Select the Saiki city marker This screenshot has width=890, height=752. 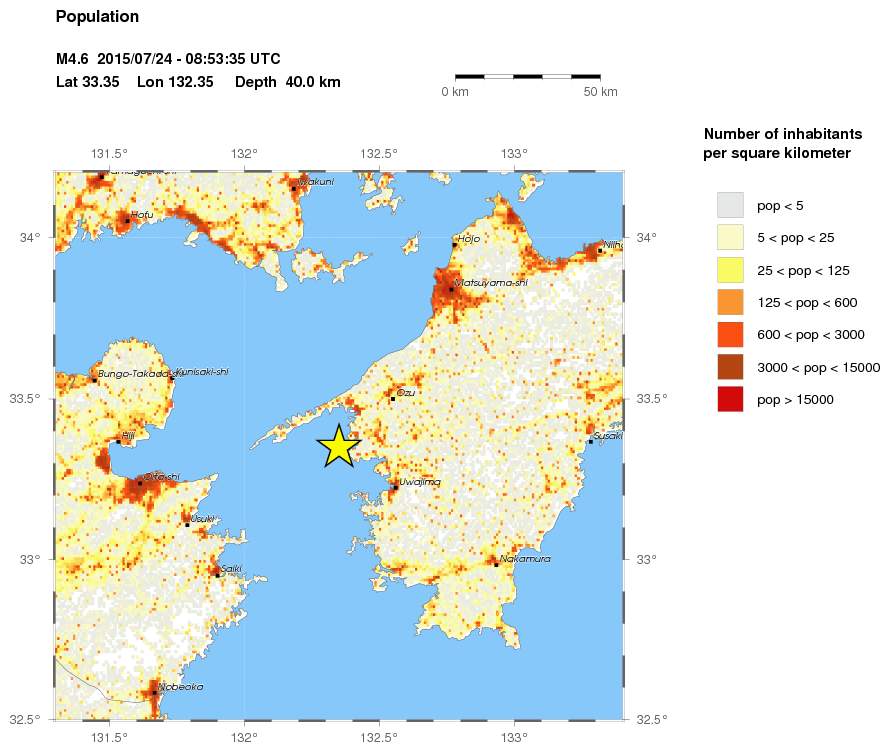[x=217, y=574]
